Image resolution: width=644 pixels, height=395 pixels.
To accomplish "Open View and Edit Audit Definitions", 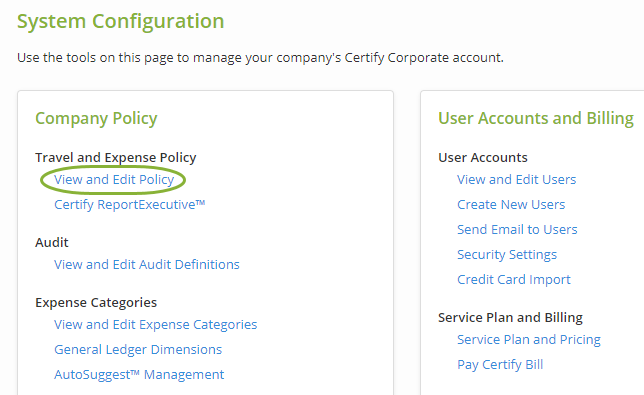I will point(147,264).
